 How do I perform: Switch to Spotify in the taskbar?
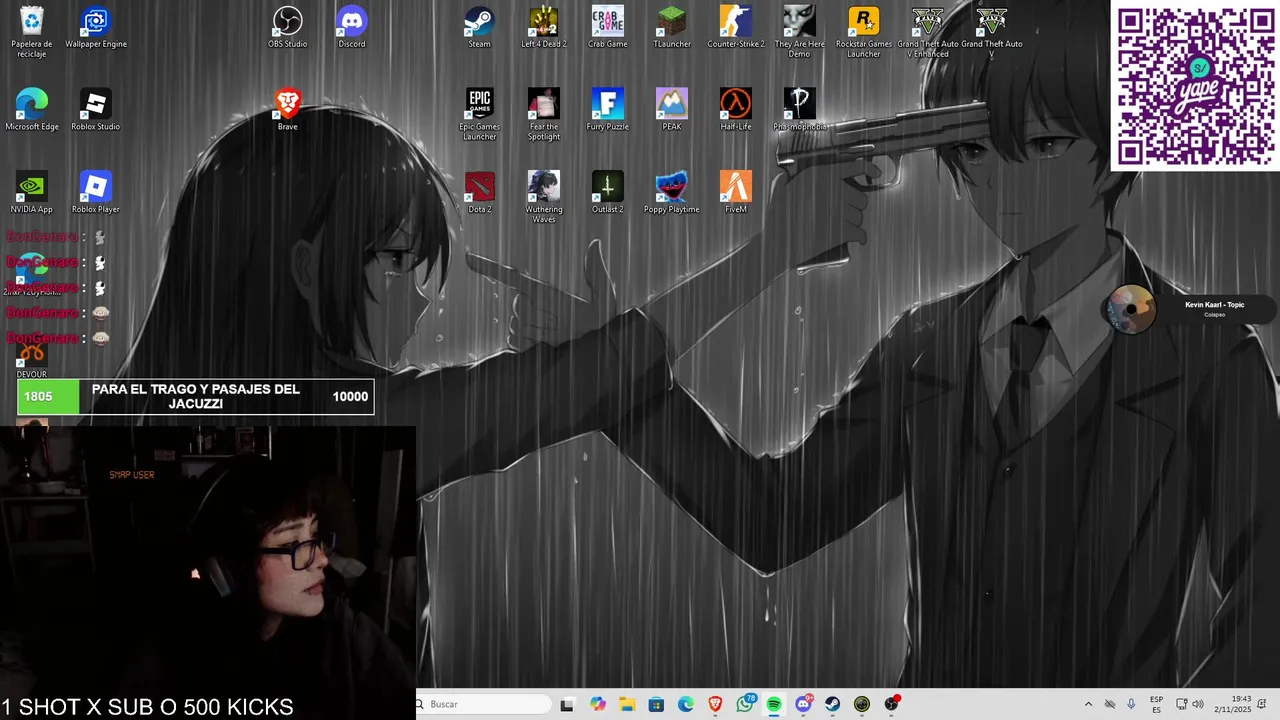774,704
